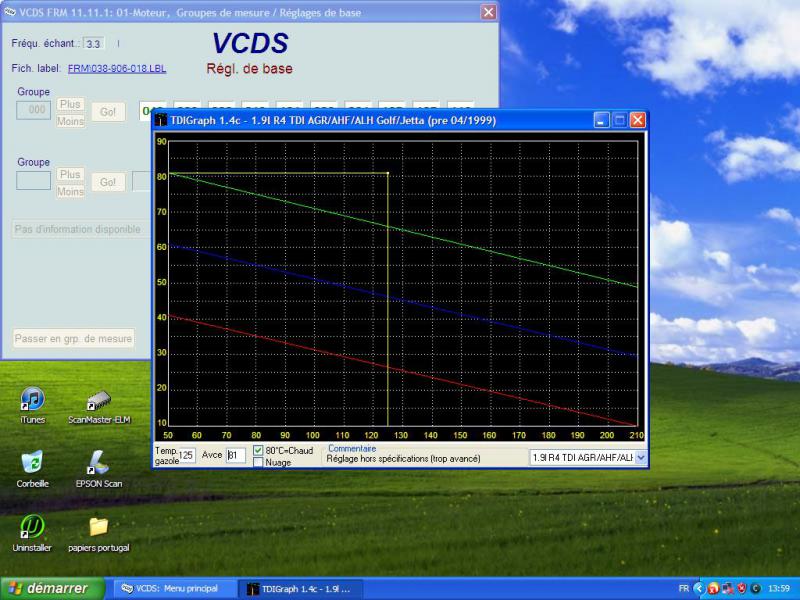
Task: Click Passer en grp. de mesure button
Action: (x=73, y=338)
